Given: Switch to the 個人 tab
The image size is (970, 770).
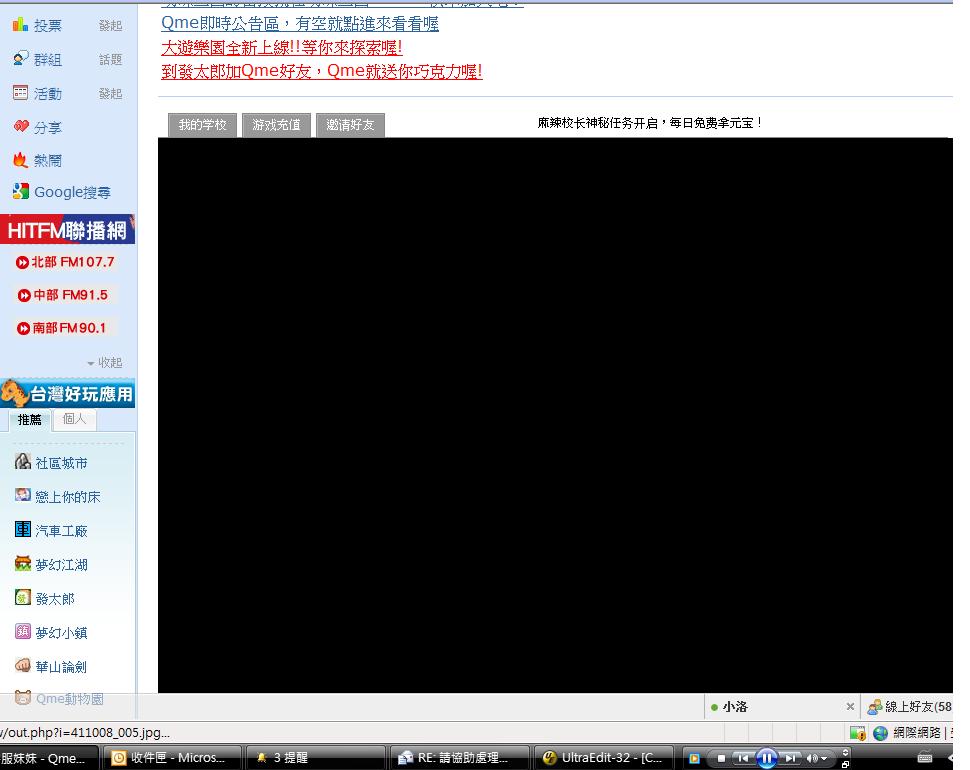Looking at the screenshot, I should [x=74, y=419].
